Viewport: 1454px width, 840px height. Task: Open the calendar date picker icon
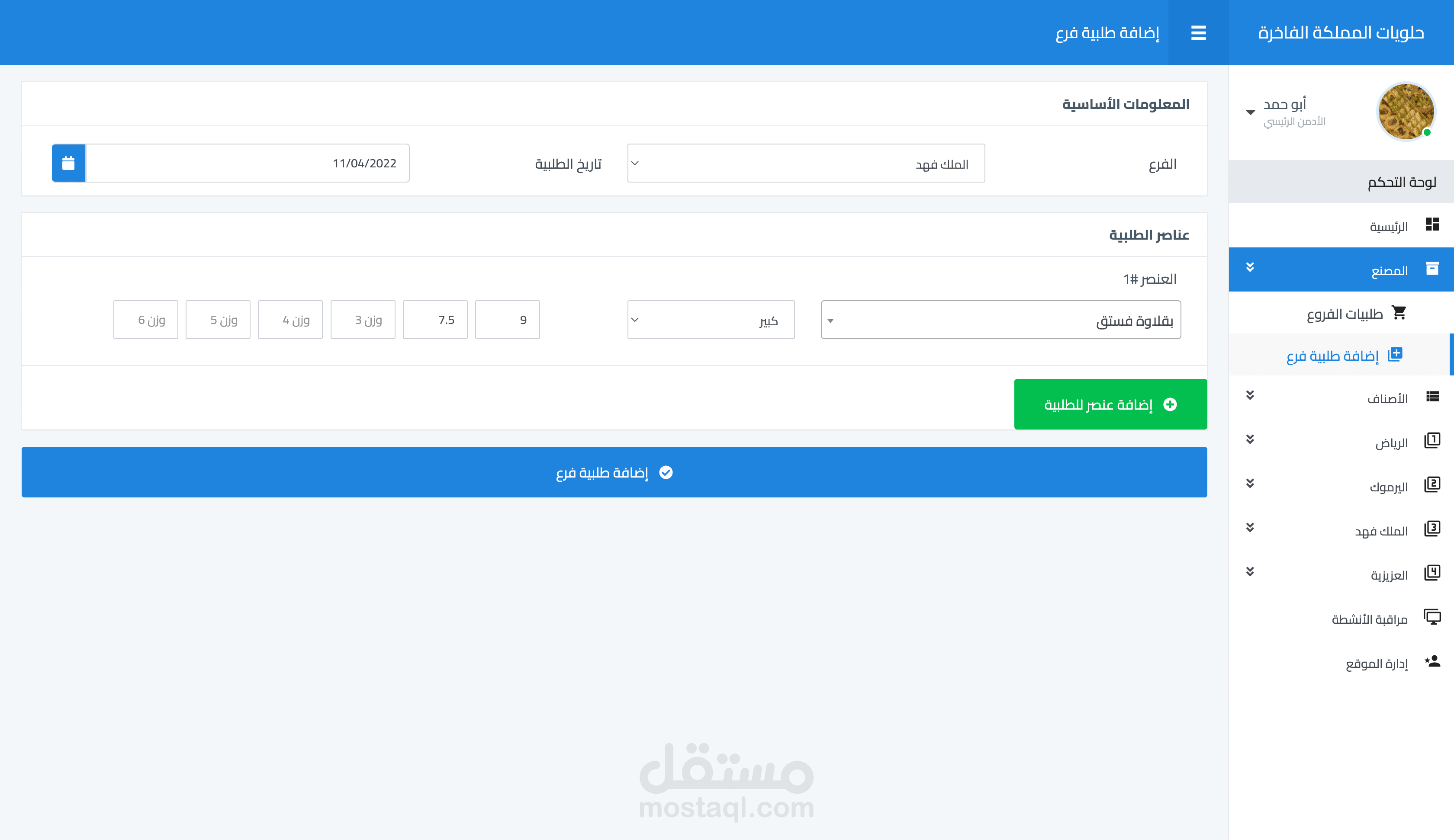(68, 163)
